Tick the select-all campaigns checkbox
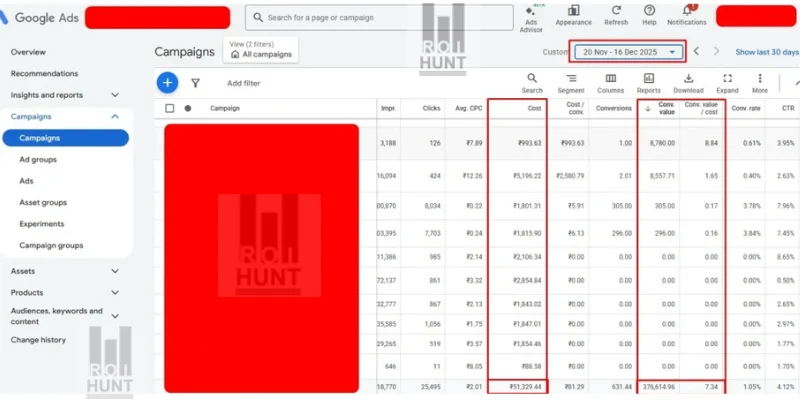 click(x=170, y=108)
